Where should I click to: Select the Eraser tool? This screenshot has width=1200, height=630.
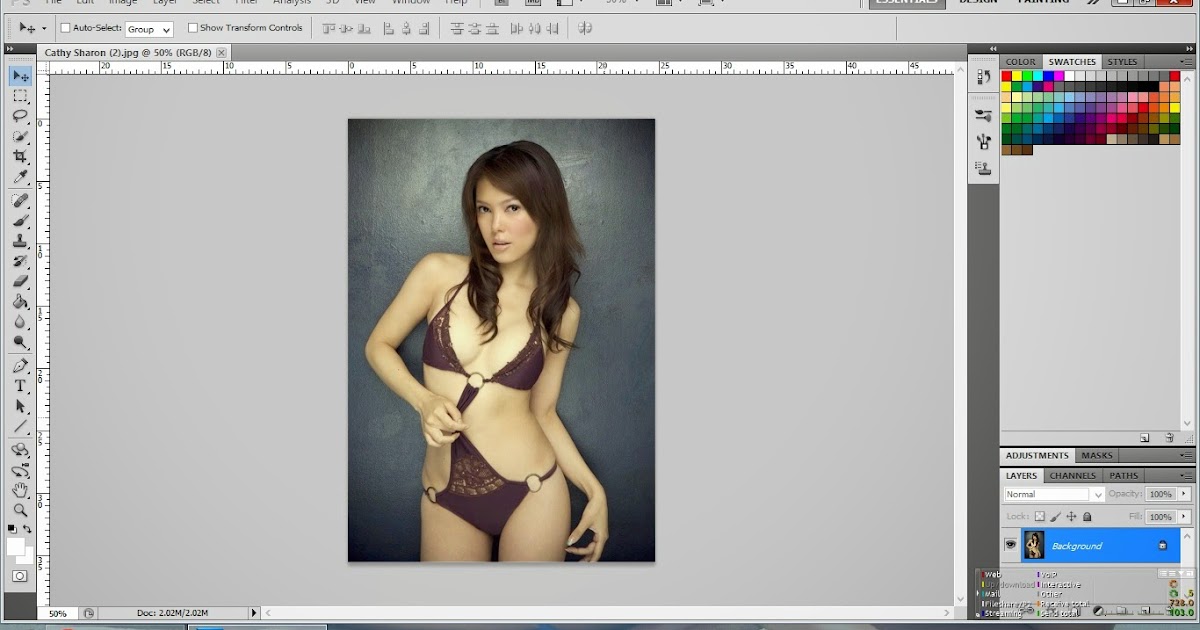20,281
